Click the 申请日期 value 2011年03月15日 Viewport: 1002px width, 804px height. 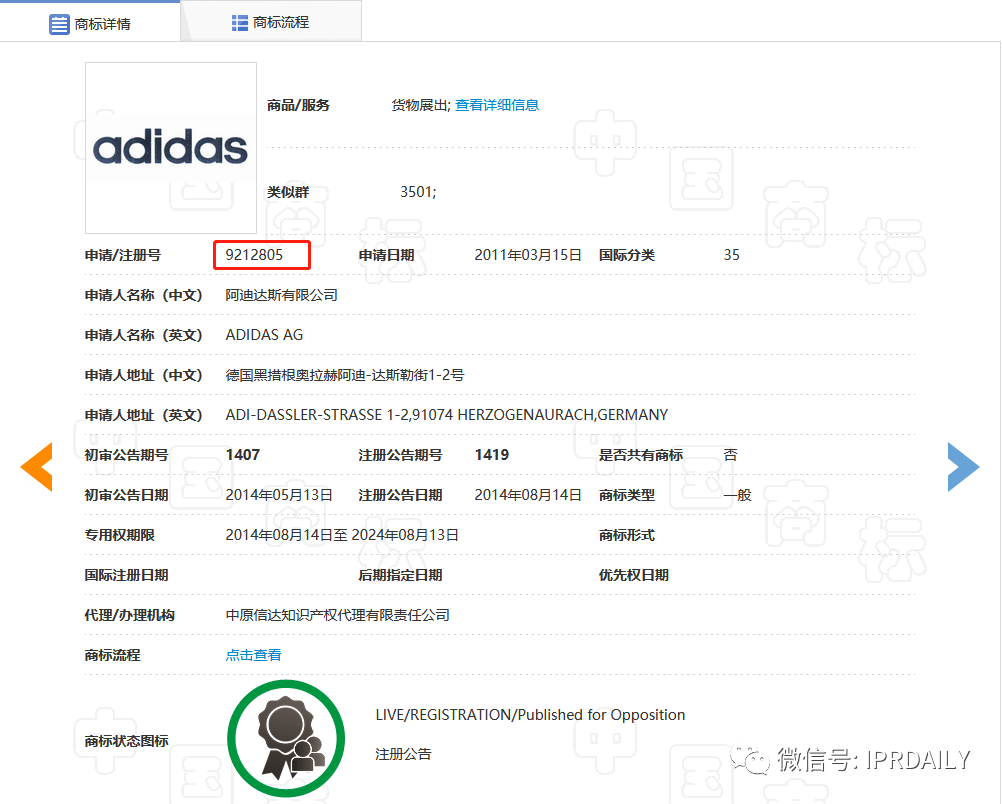tap(528, 255)
